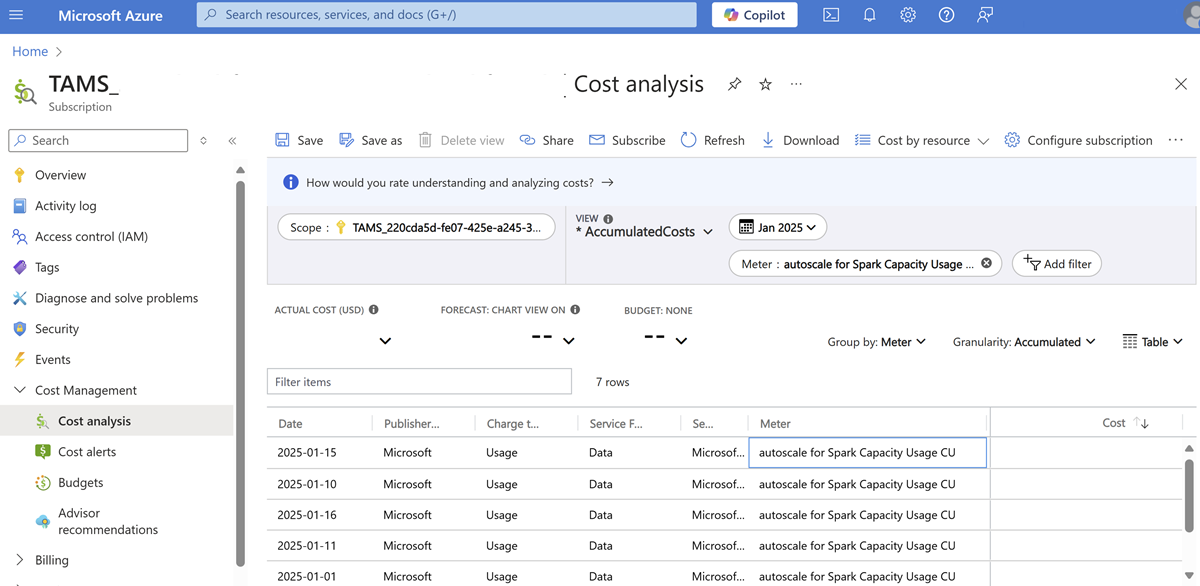Open the Azure portal hamburger menu
The width and height of the screenshot is (1200, 586).
16,15
